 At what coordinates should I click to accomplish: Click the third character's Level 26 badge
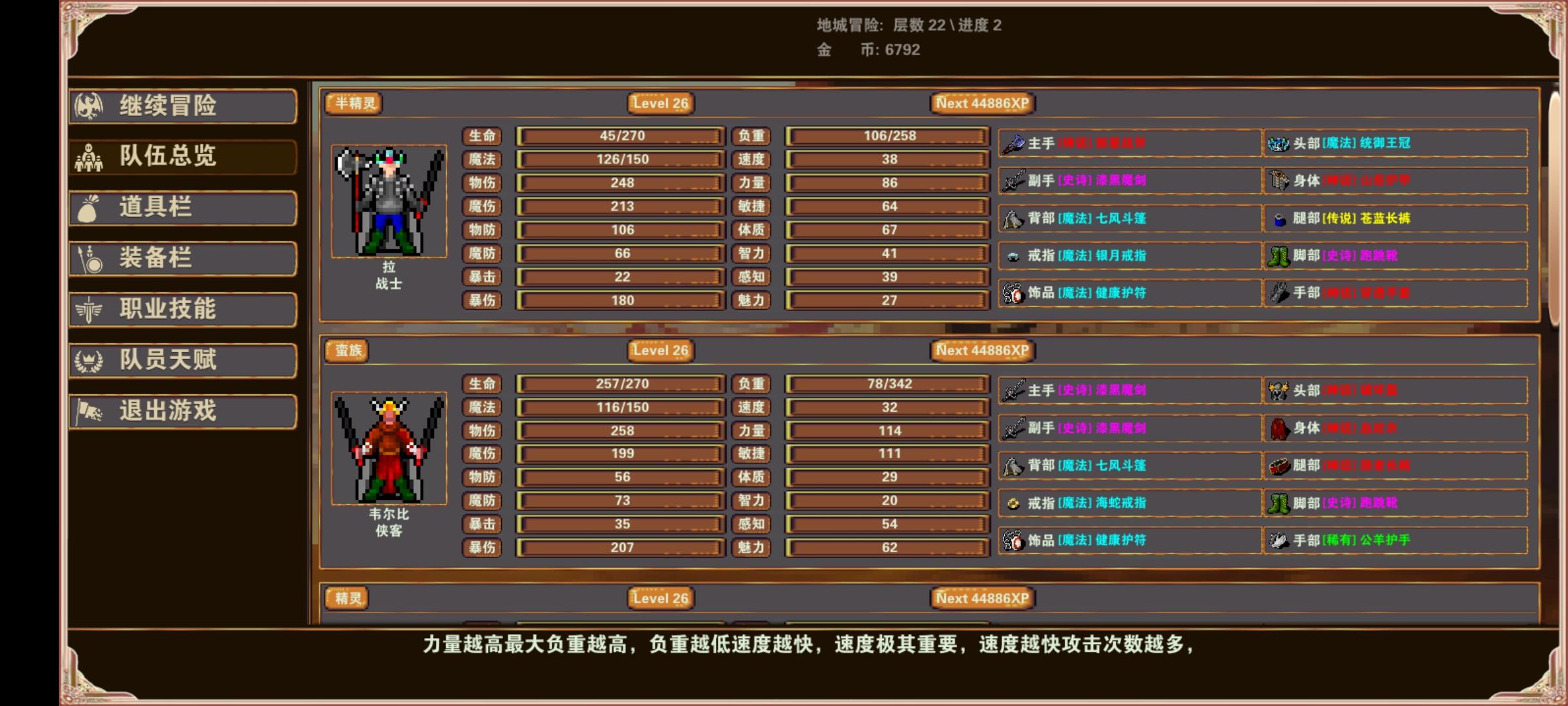(x=661, y=598)
